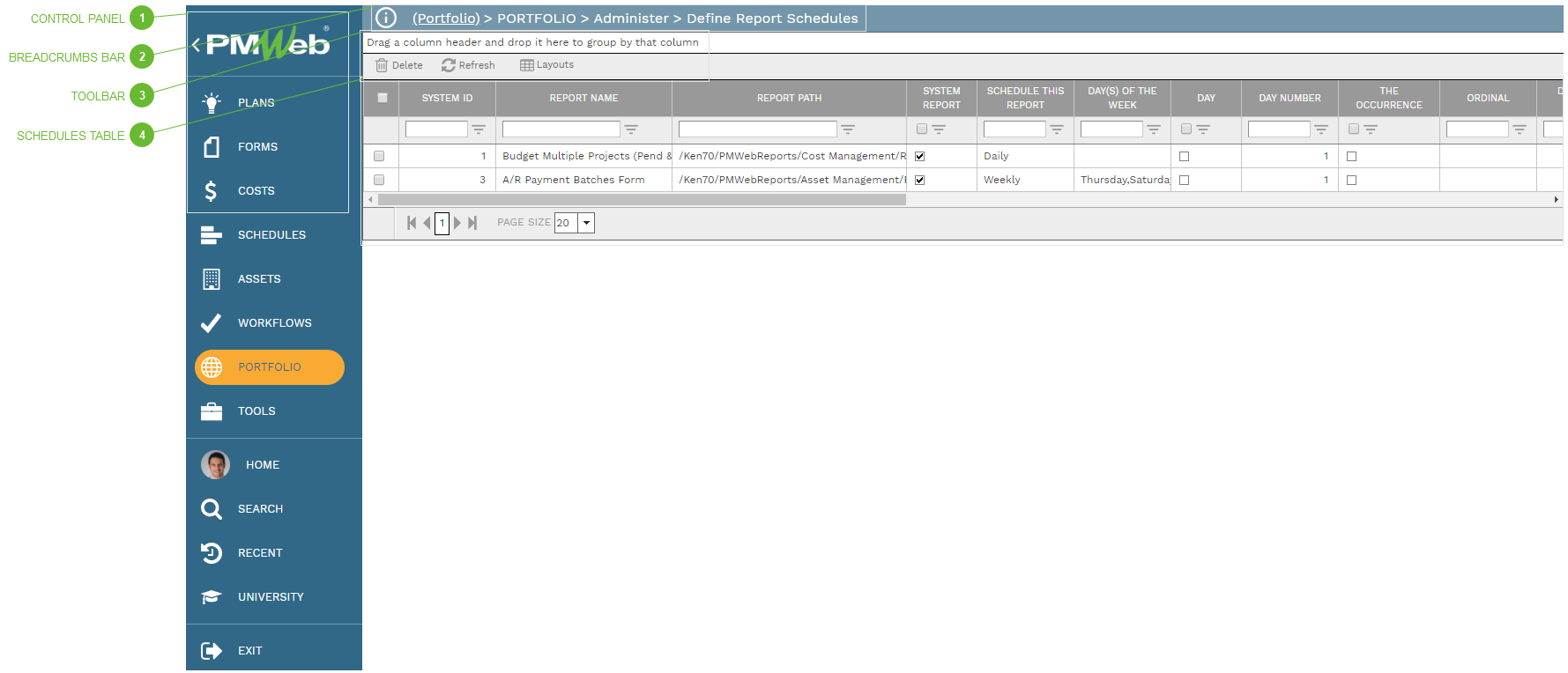The image size is (1568, 673).
Task: Click the user avatar photo
Action: [x=215, y=464]
